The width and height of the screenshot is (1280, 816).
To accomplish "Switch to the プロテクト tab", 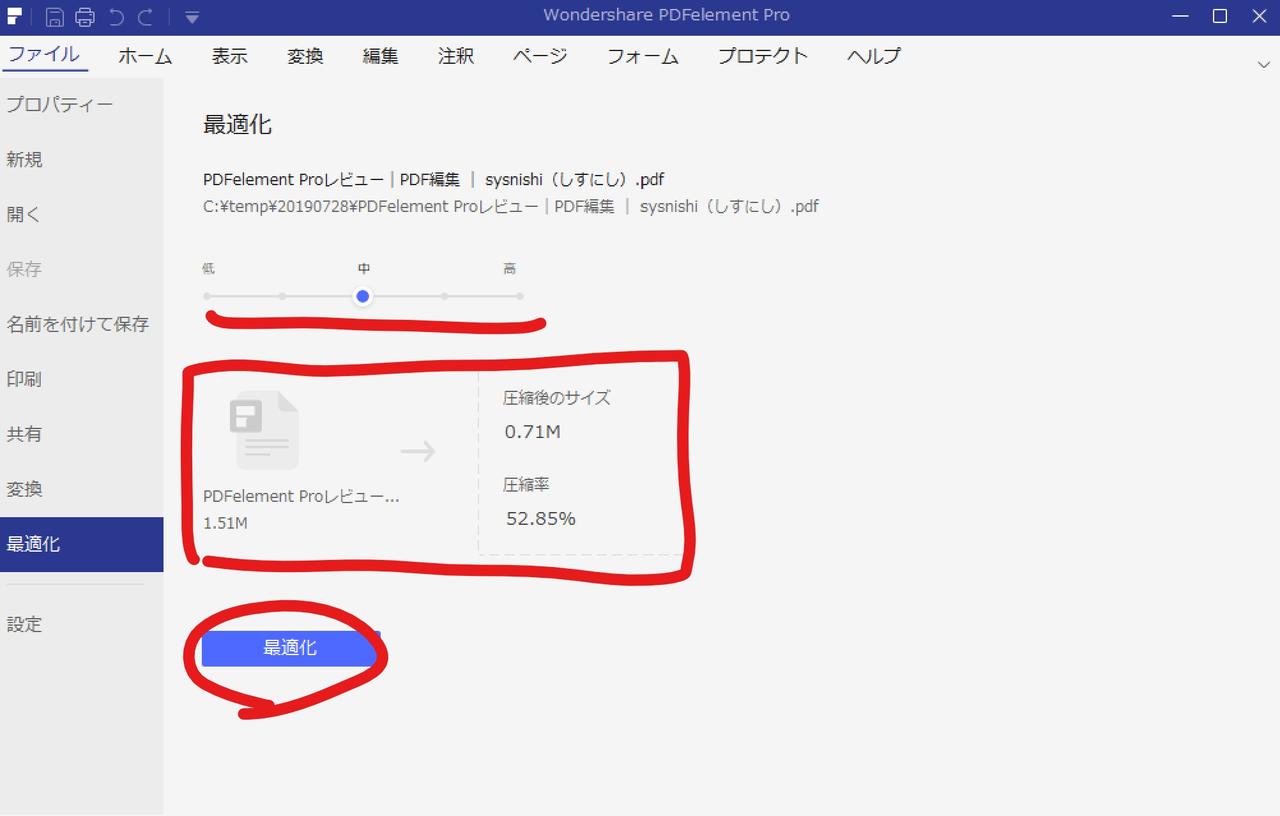I will 763,56.
